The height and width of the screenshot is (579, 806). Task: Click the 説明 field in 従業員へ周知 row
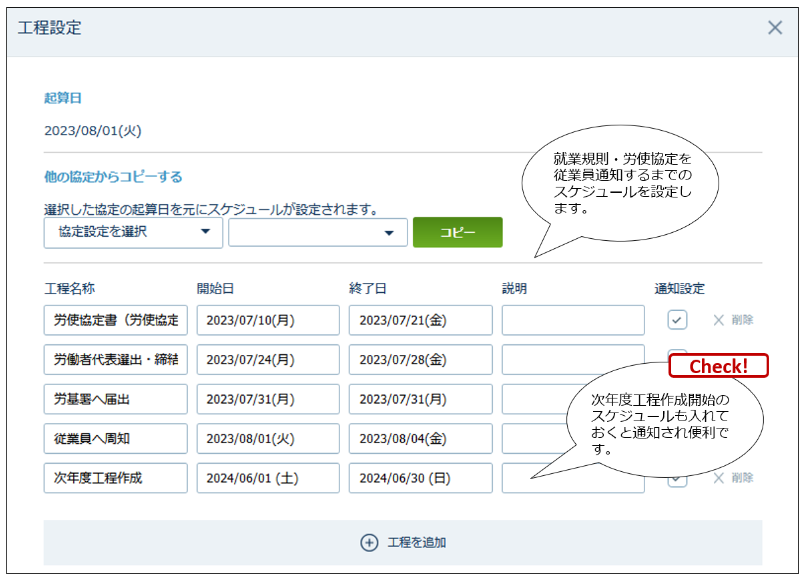pyautogui.click(x=535, y=439)
